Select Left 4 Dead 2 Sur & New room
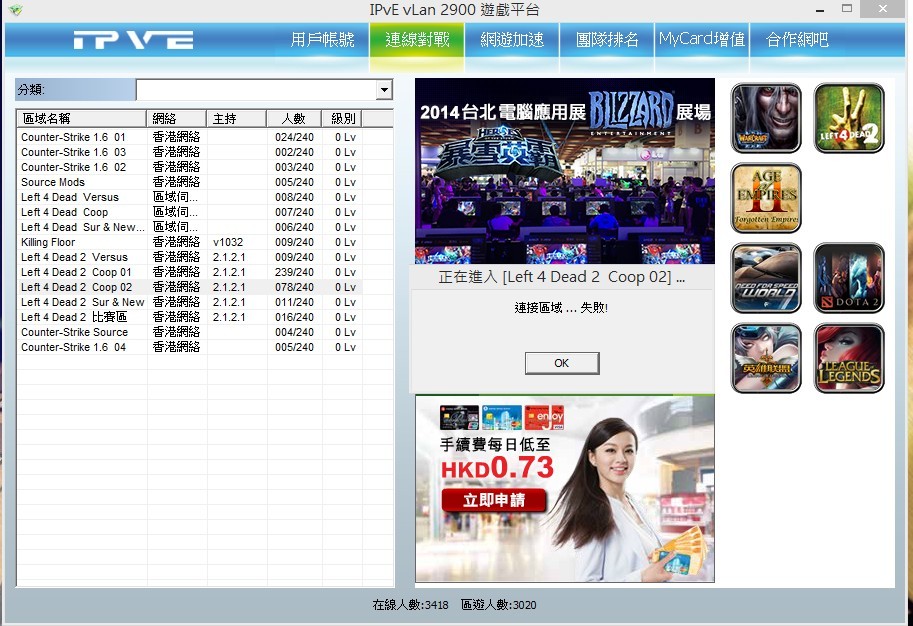This screenshot has width=913, height=626. [189, 302]
